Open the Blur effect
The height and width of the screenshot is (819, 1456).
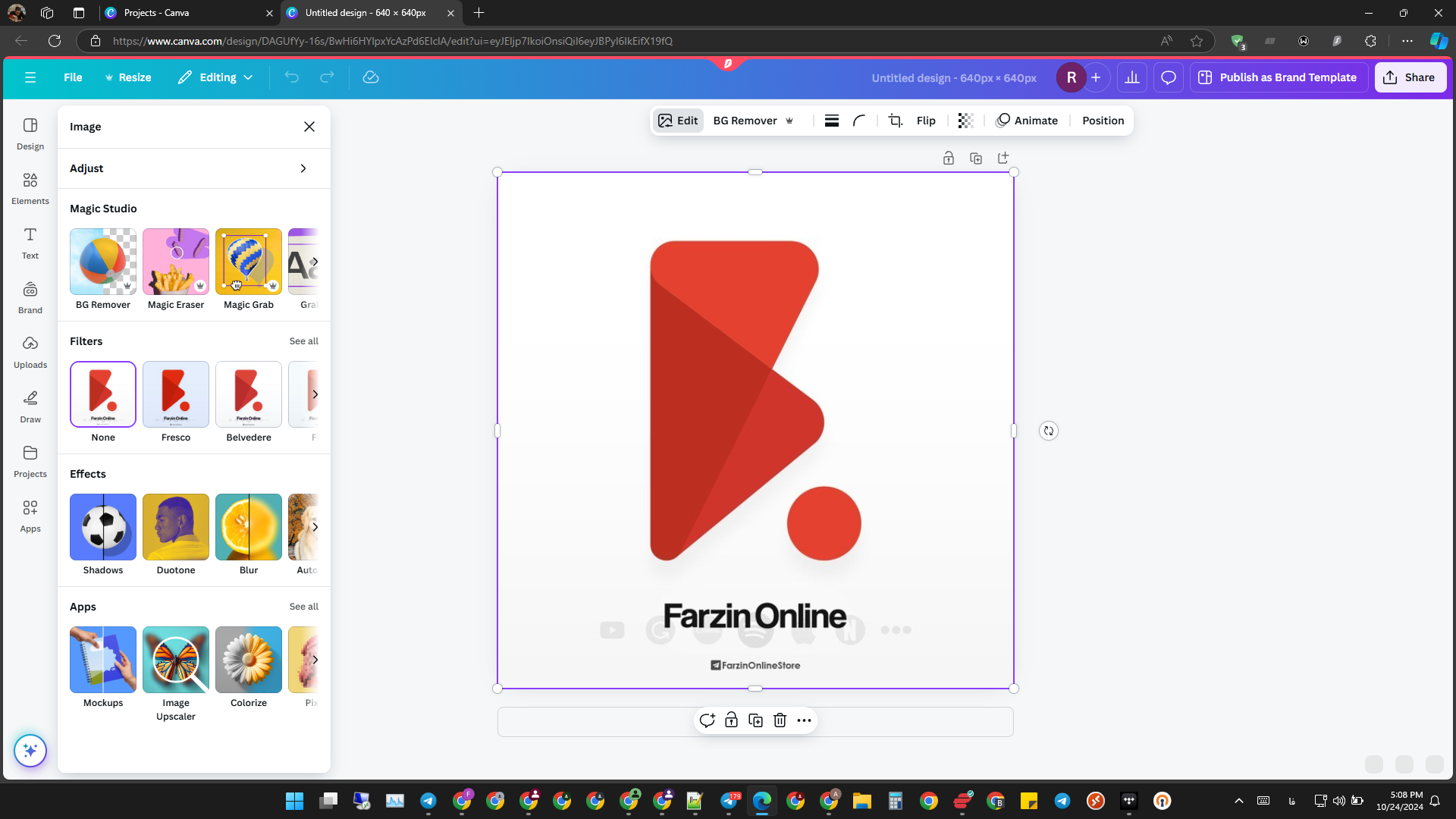coord(249,527)
